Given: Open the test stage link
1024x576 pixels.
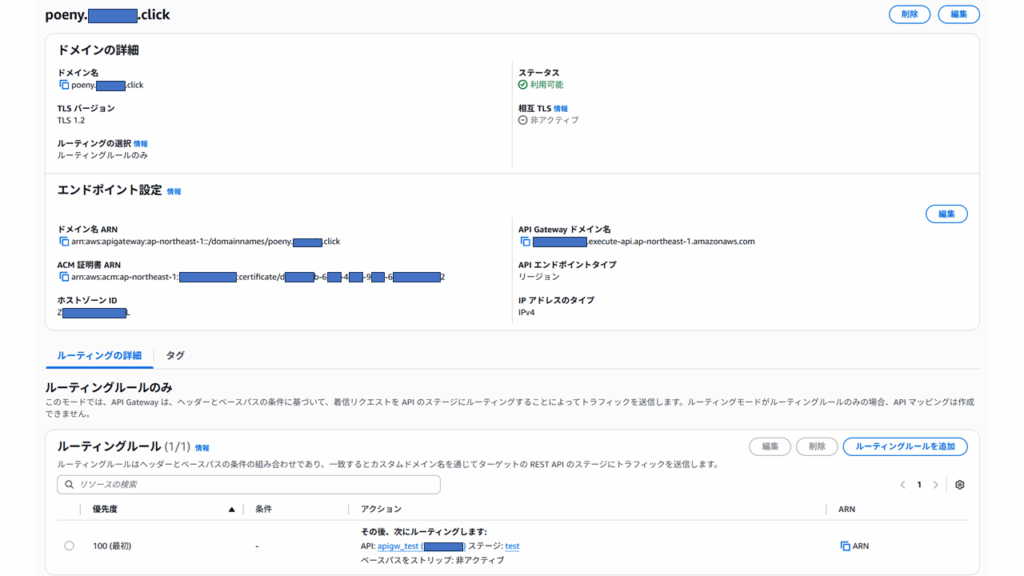Looking at the screenshot, I should pyautogui.click(x=512, y=546).
